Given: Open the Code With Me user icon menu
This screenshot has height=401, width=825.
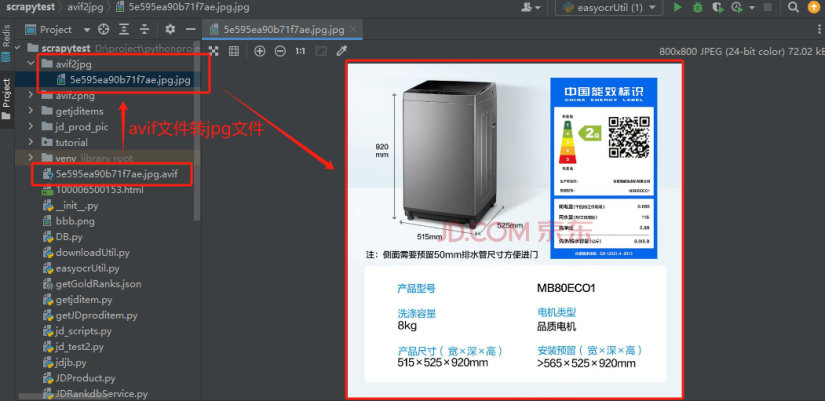Looking at the screenshot, I should click(531, 7).
